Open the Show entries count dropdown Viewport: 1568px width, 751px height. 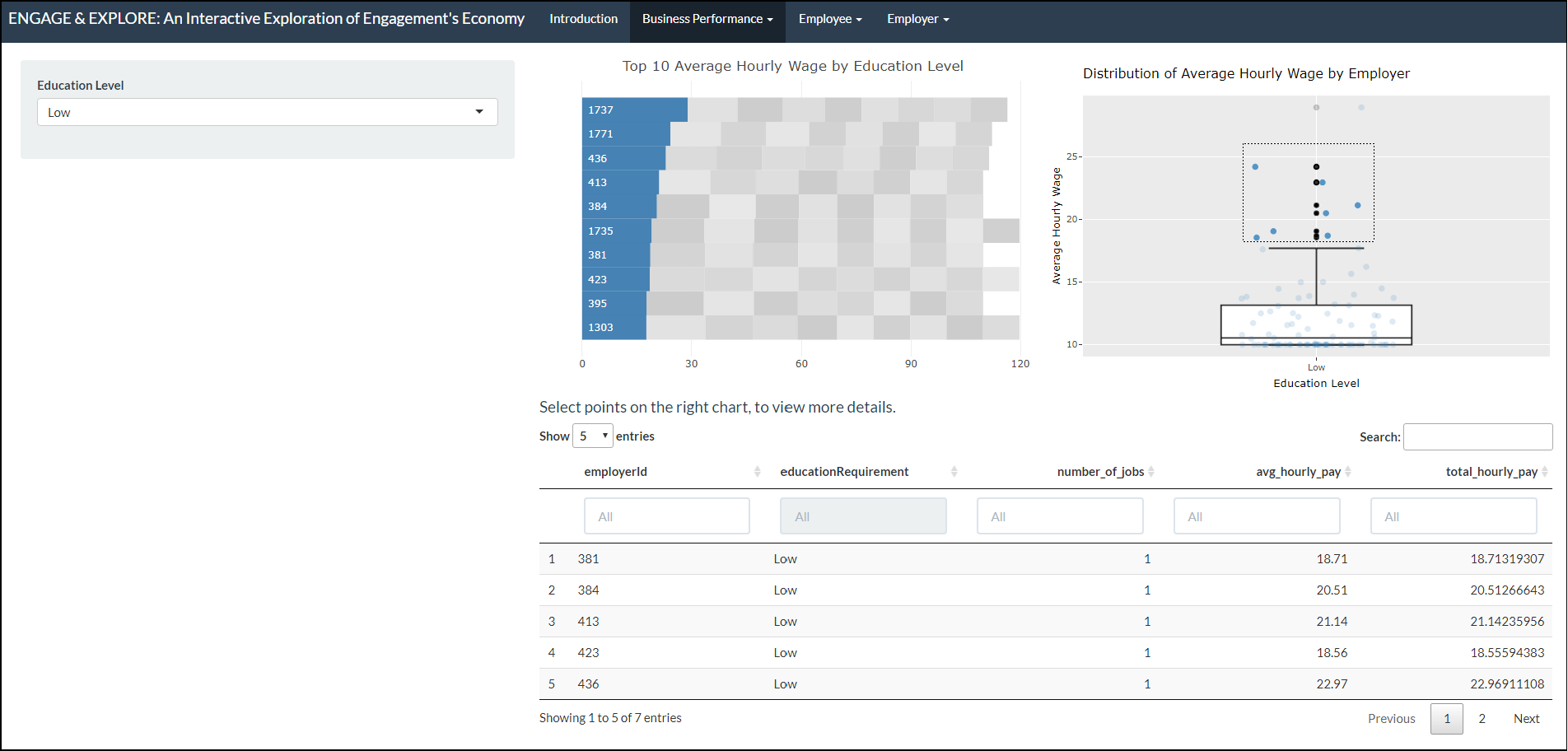(x=592, y=436)
